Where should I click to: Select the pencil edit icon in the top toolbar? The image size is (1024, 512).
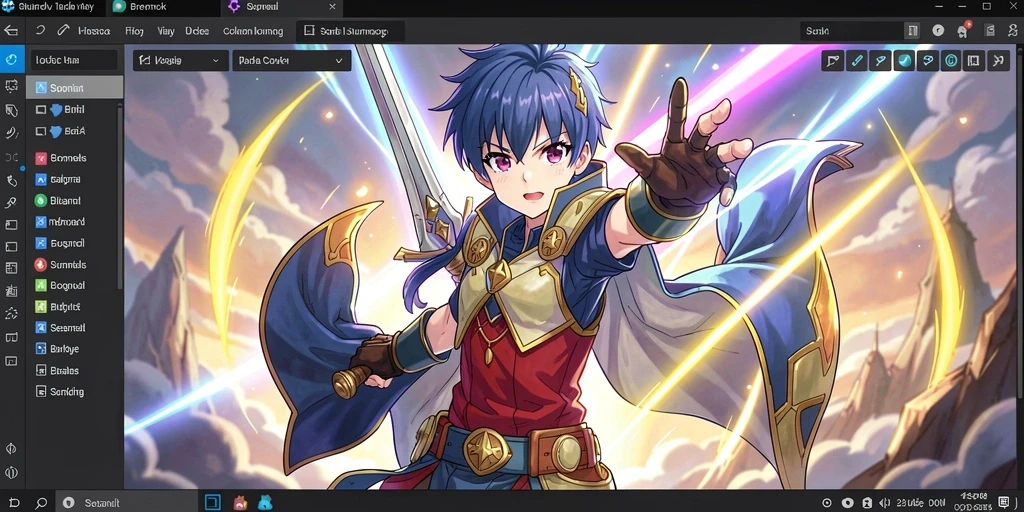63,30
